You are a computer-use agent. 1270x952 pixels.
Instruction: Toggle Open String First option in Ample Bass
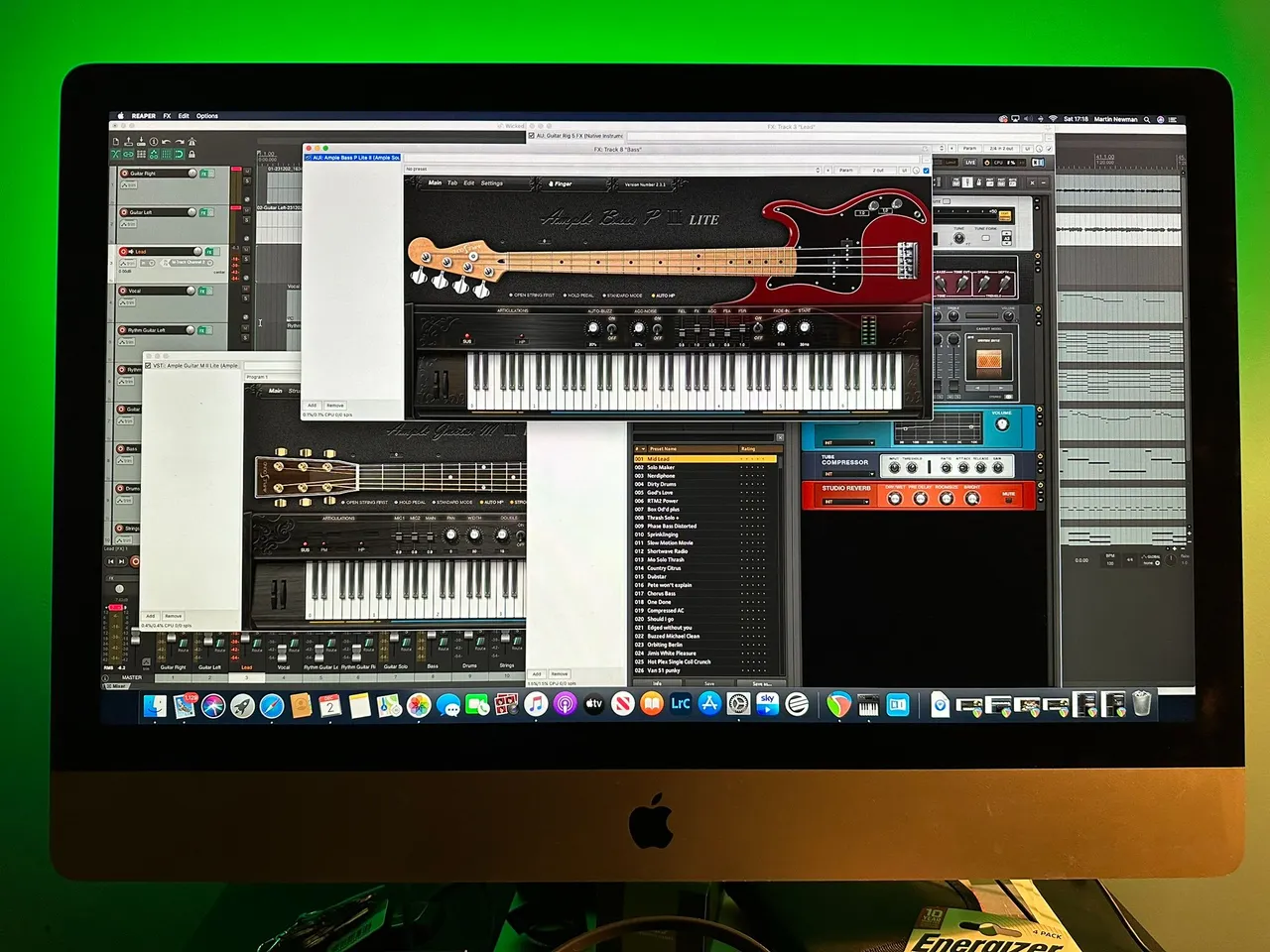(530, 296)
